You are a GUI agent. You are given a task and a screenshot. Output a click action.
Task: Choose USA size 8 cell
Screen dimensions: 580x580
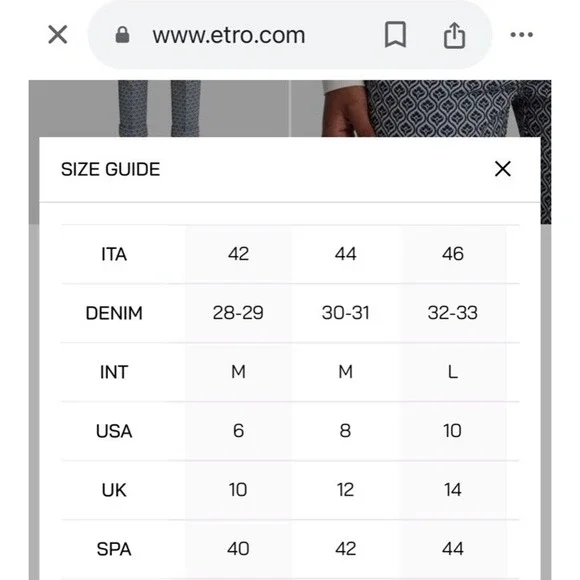[x=345, y=431]
